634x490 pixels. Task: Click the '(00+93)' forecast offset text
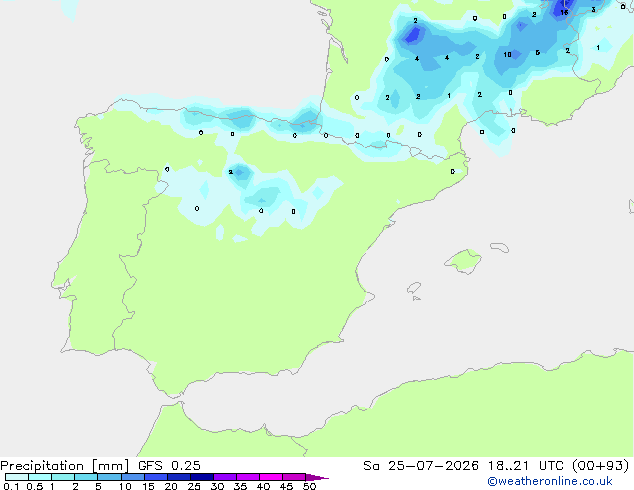pos(600,466)
